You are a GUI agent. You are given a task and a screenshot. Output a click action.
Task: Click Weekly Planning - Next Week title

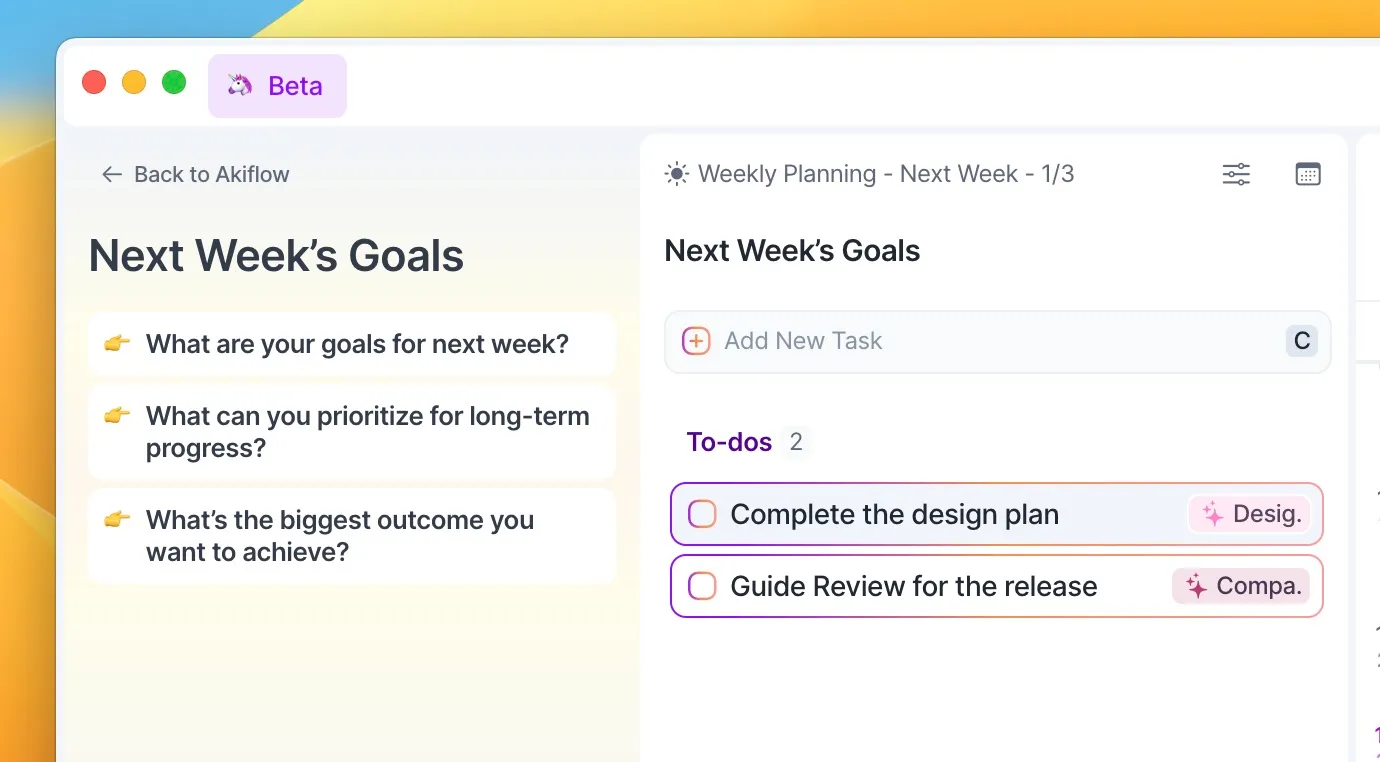[x=886, y=174]
